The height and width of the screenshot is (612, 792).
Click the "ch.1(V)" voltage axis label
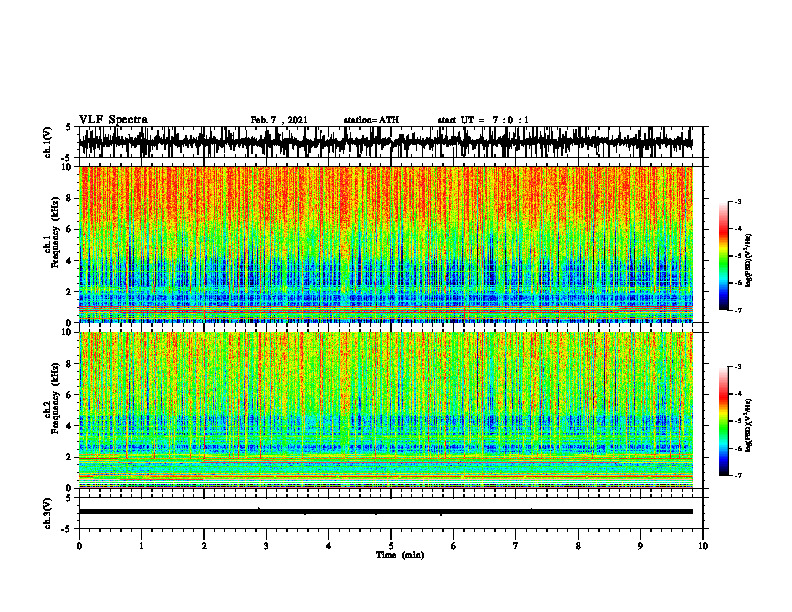47,142
